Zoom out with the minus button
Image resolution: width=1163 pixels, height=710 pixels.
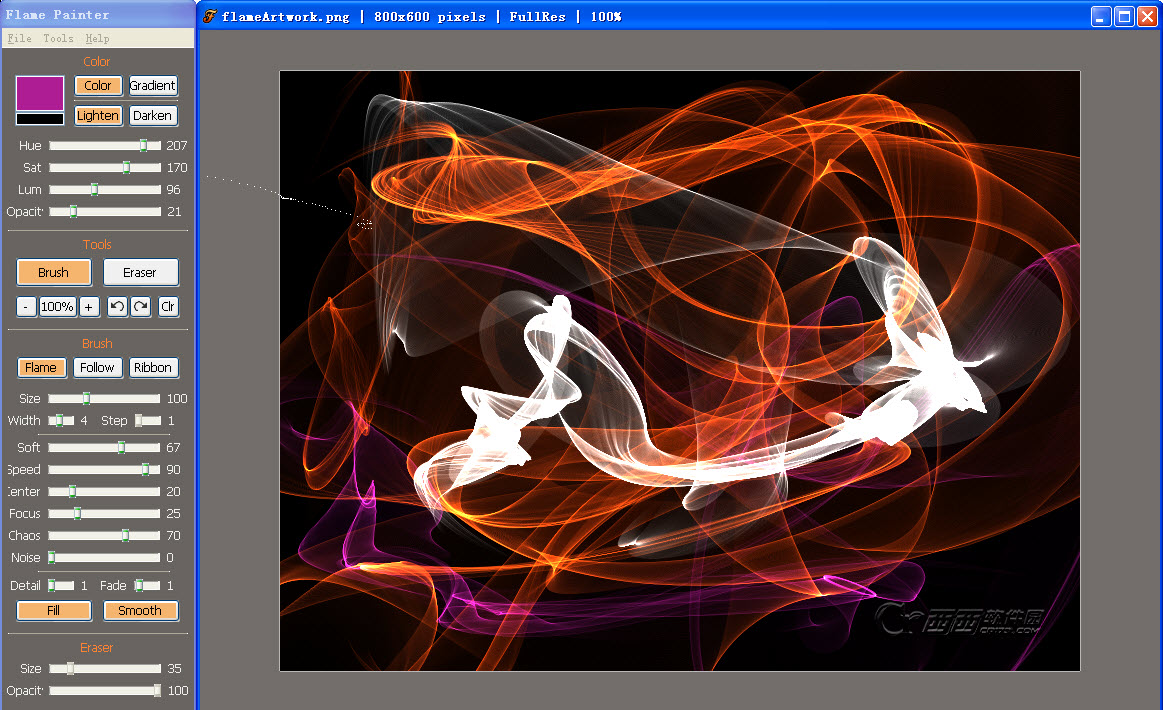(x=26, y=307)
